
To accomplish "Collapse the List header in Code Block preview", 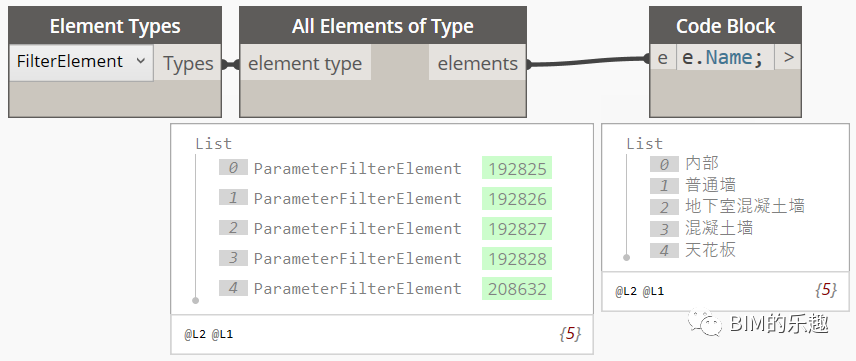I will point(644,144).
